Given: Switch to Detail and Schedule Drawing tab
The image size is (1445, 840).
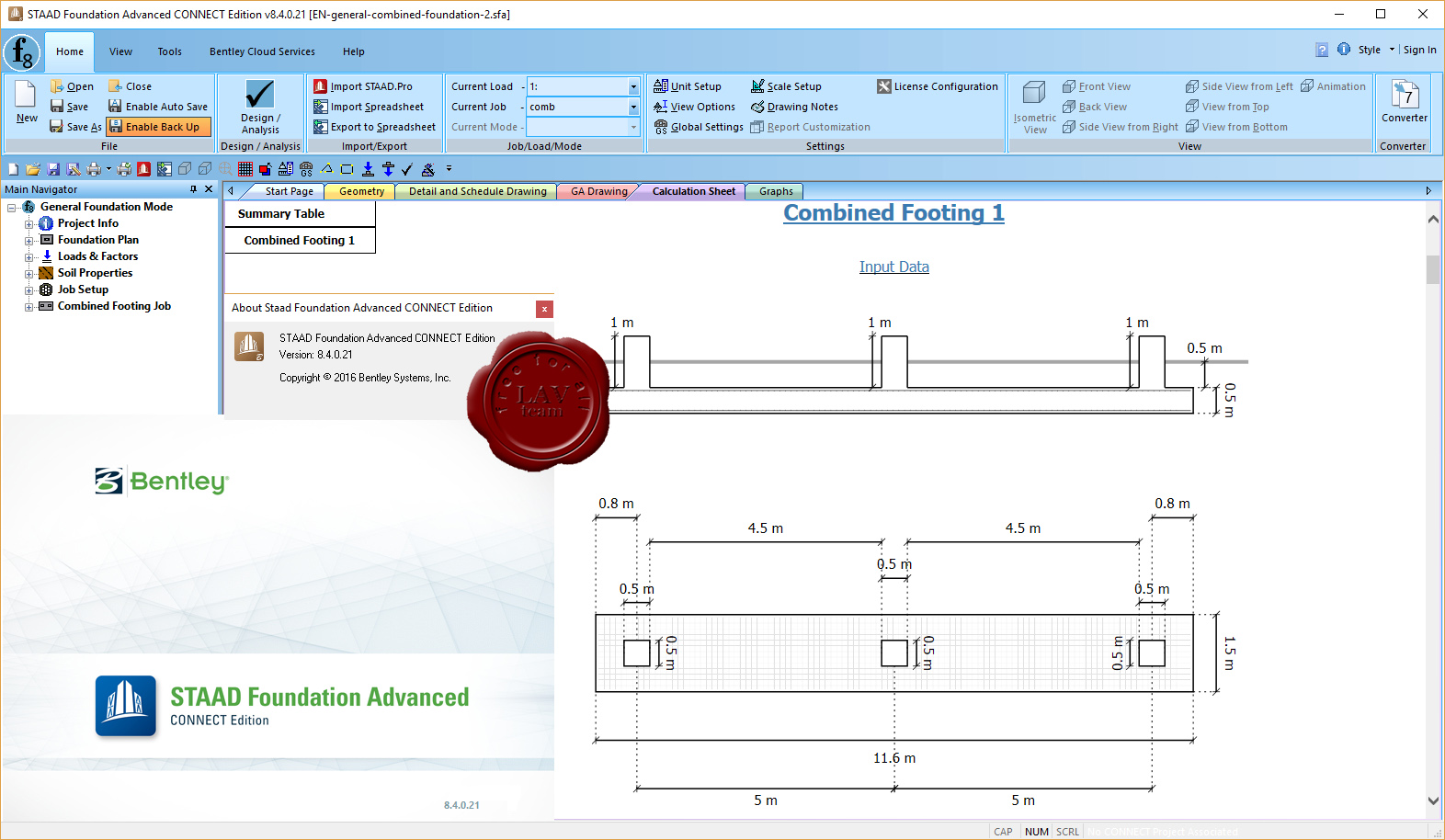Looking at the screenshot, I should 477,191.
